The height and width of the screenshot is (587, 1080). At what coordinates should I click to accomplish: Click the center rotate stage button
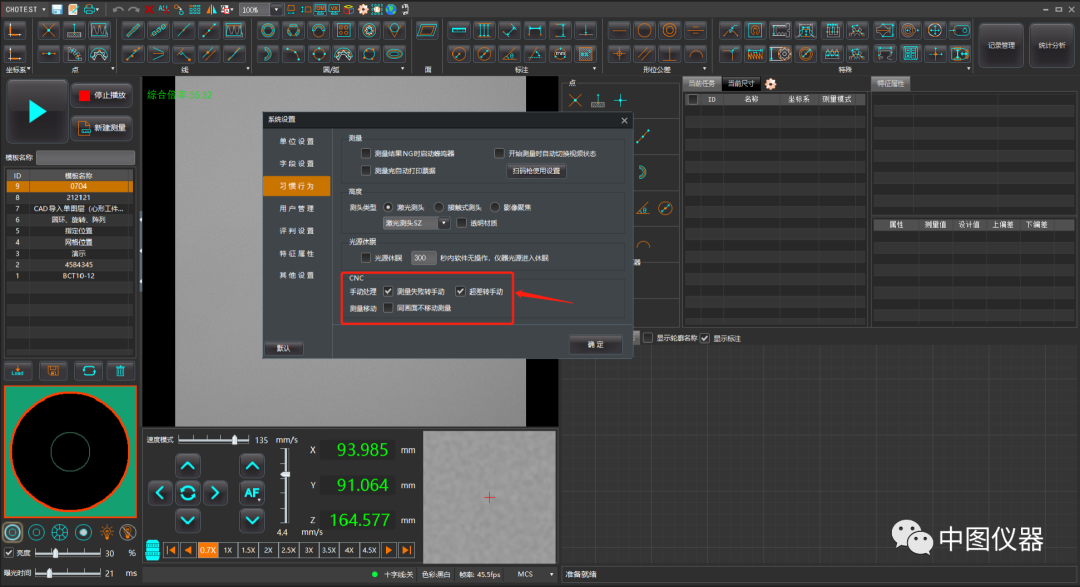tap(187, 493)
